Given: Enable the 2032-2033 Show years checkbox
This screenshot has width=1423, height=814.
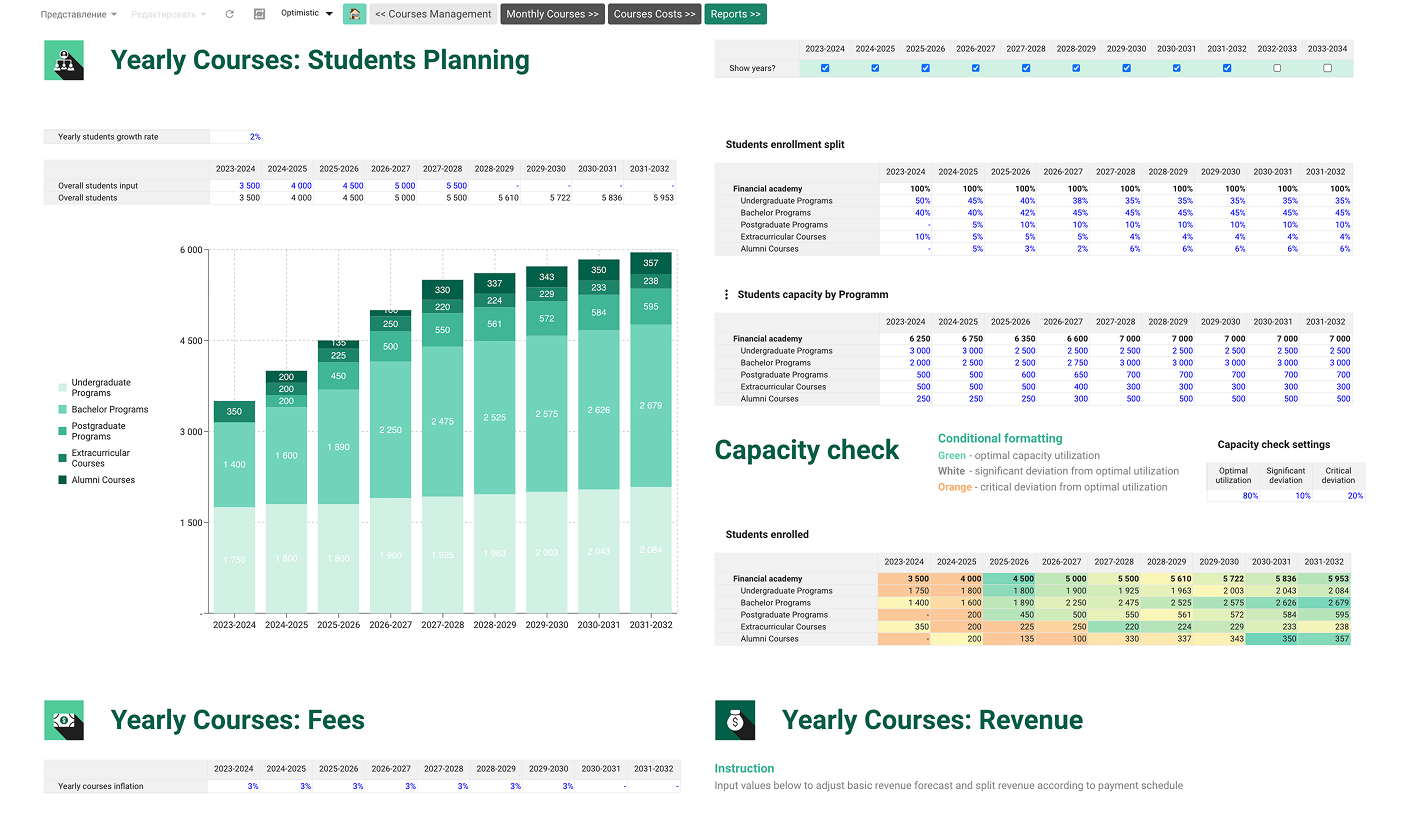Looking at the screenshot, I should pyautogui.click(x=1277, y=68).
